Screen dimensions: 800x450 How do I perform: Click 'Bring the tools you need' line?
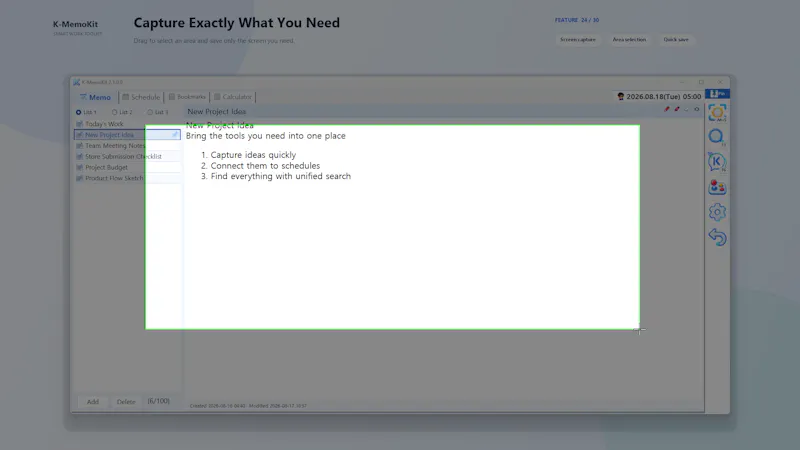[x=266, y=136]
